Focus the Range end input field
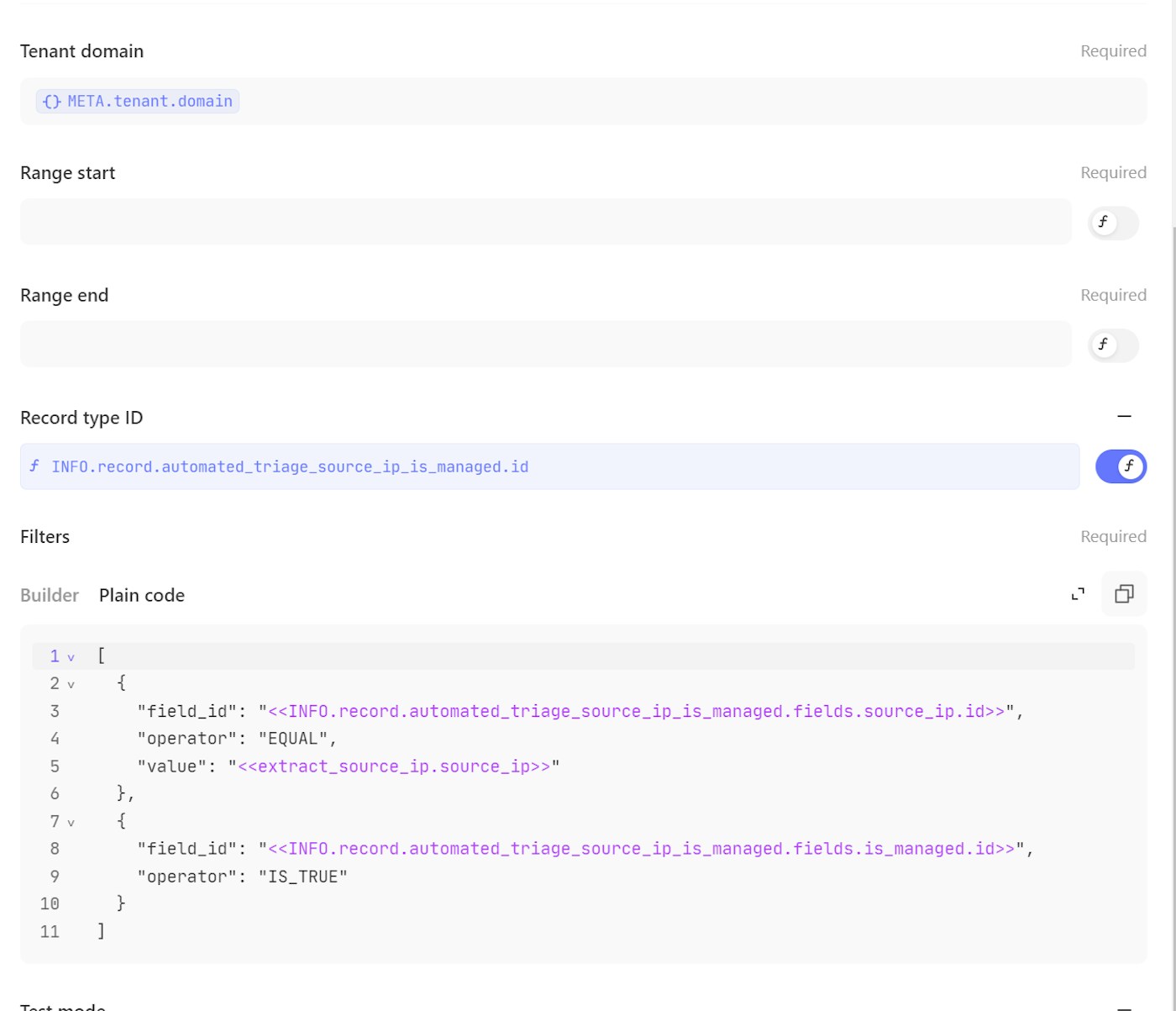The image size is (1176, 1011). pyautogui.click(x=545, y=344)
